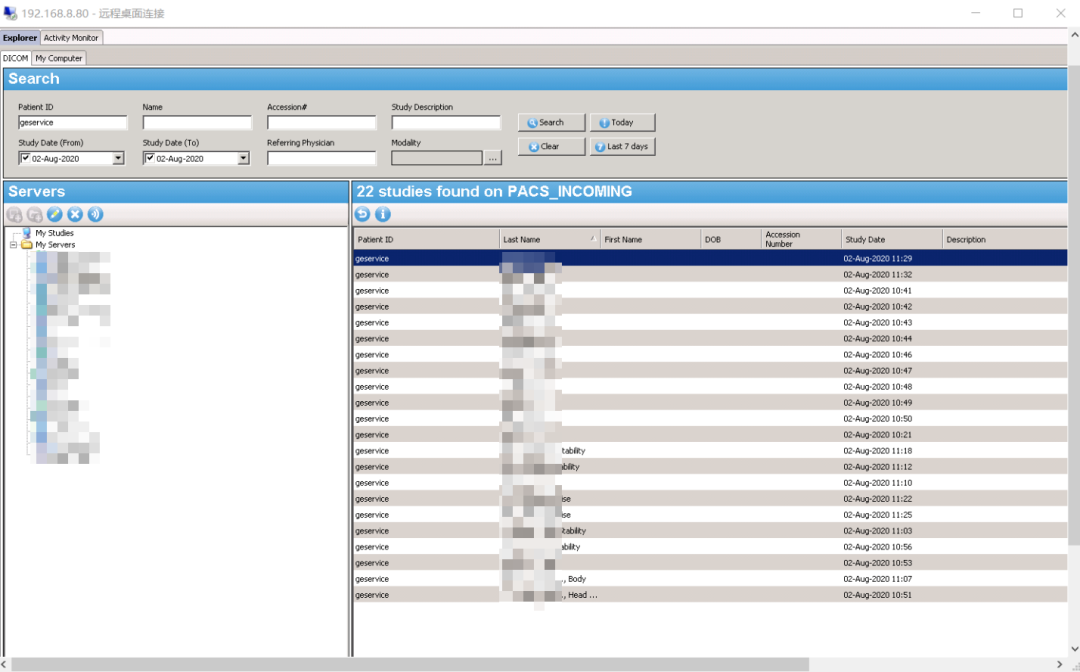Viewport: 1080px width, 672px height.
Task: Click the Search button
Action: tap(552, 123)
